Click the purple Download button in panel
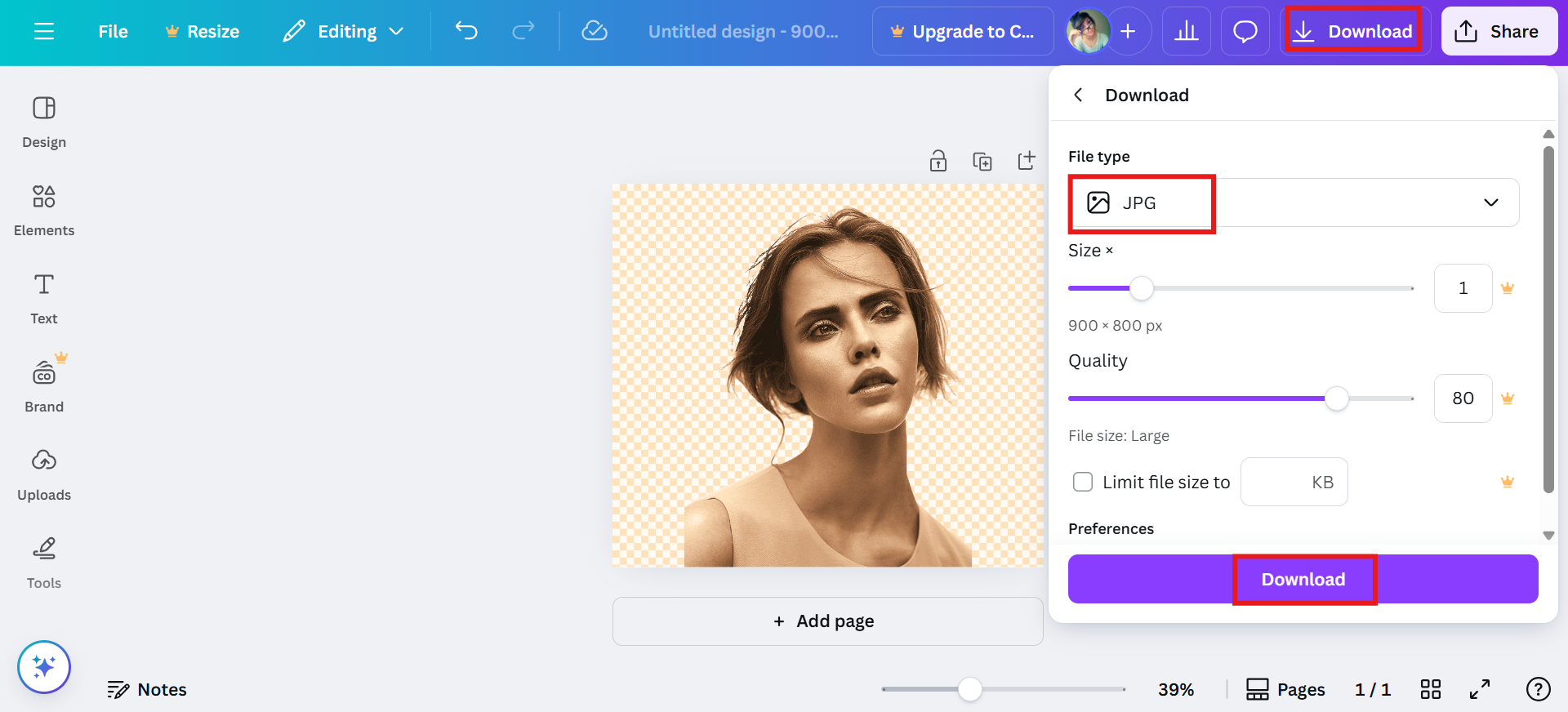Viewport: 1568px width, 712px height. click(1303, 579)
